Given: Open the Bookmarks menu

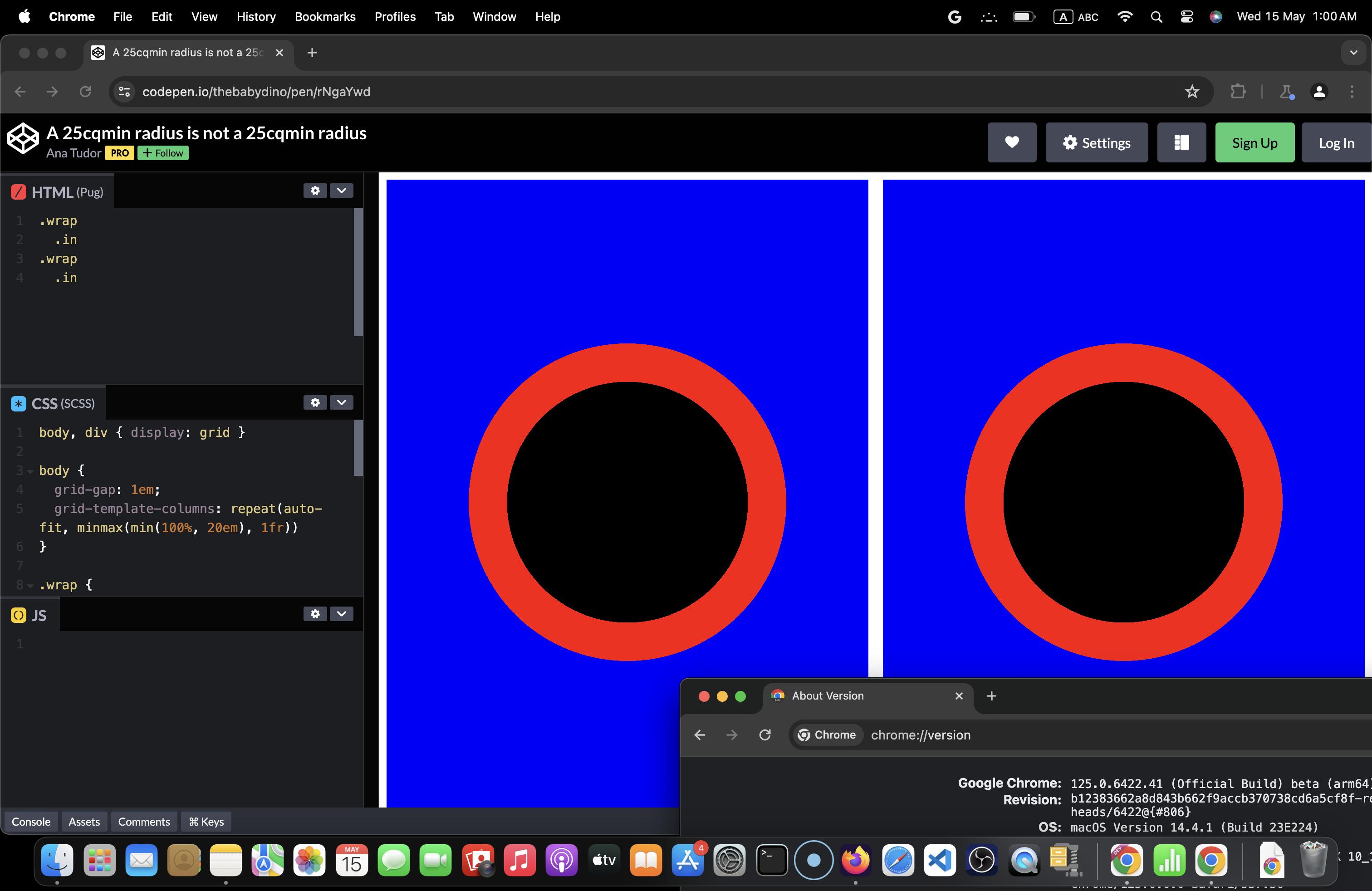Looking at the screenshot, I should 325,17.
